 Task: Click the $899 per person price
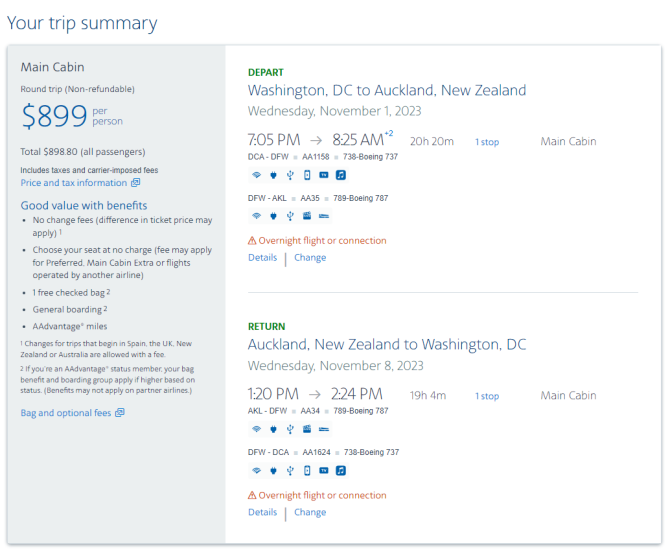click(72, 116)
